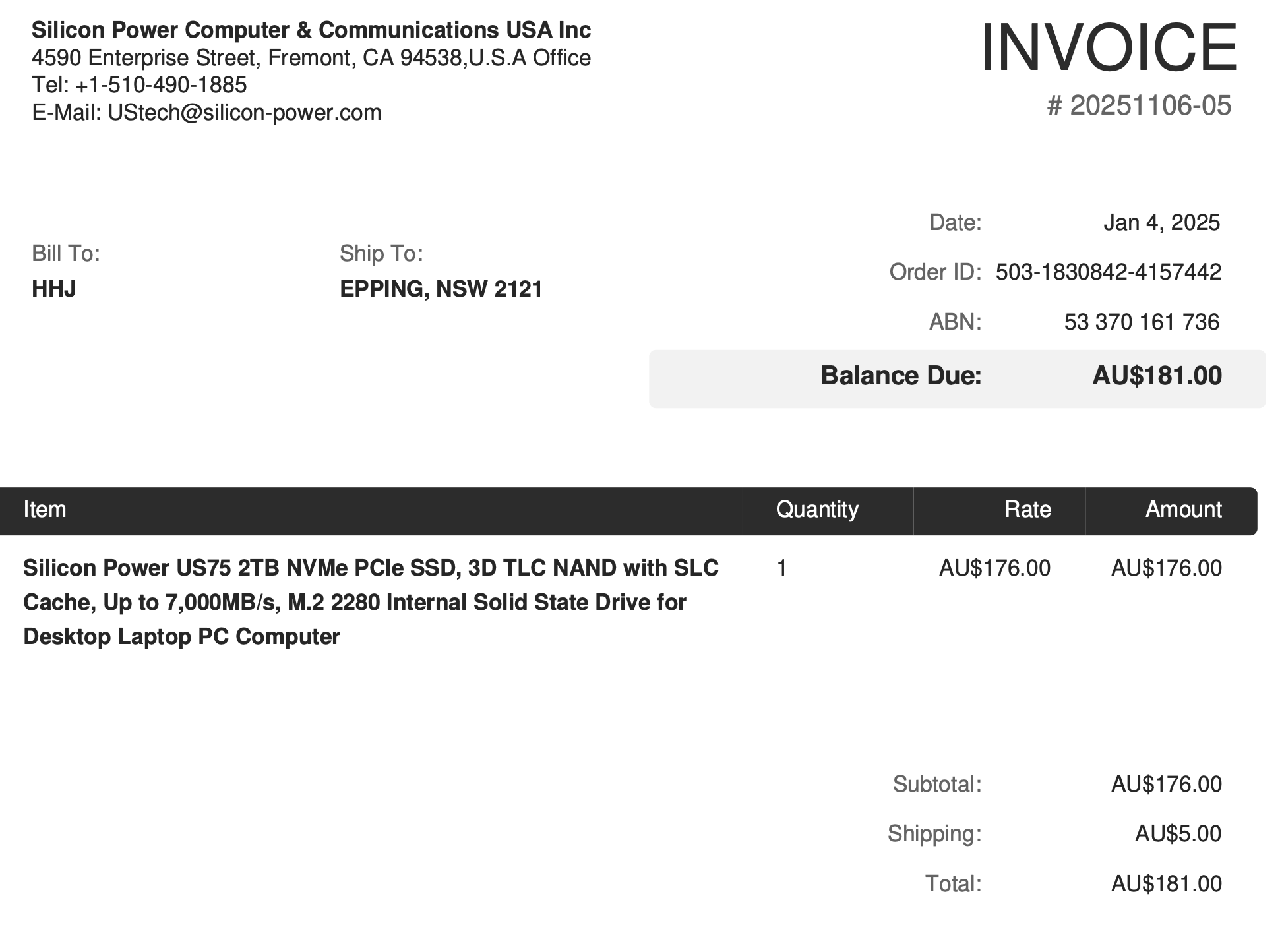Click the Subtotal amount AU$176.00
Image resolution: width=1282 pixels, height=952 pixels.
[1166, 785]
